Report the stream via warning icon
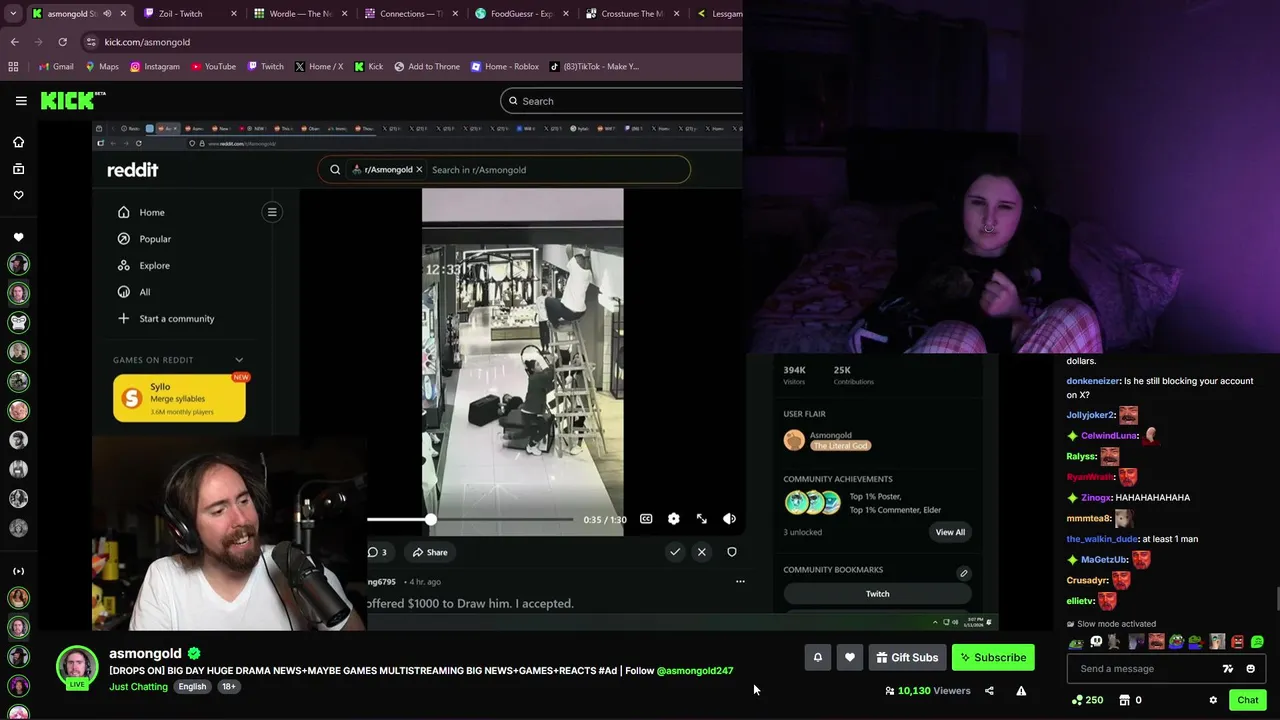 pyautogui.click(x=1021, y=691)
